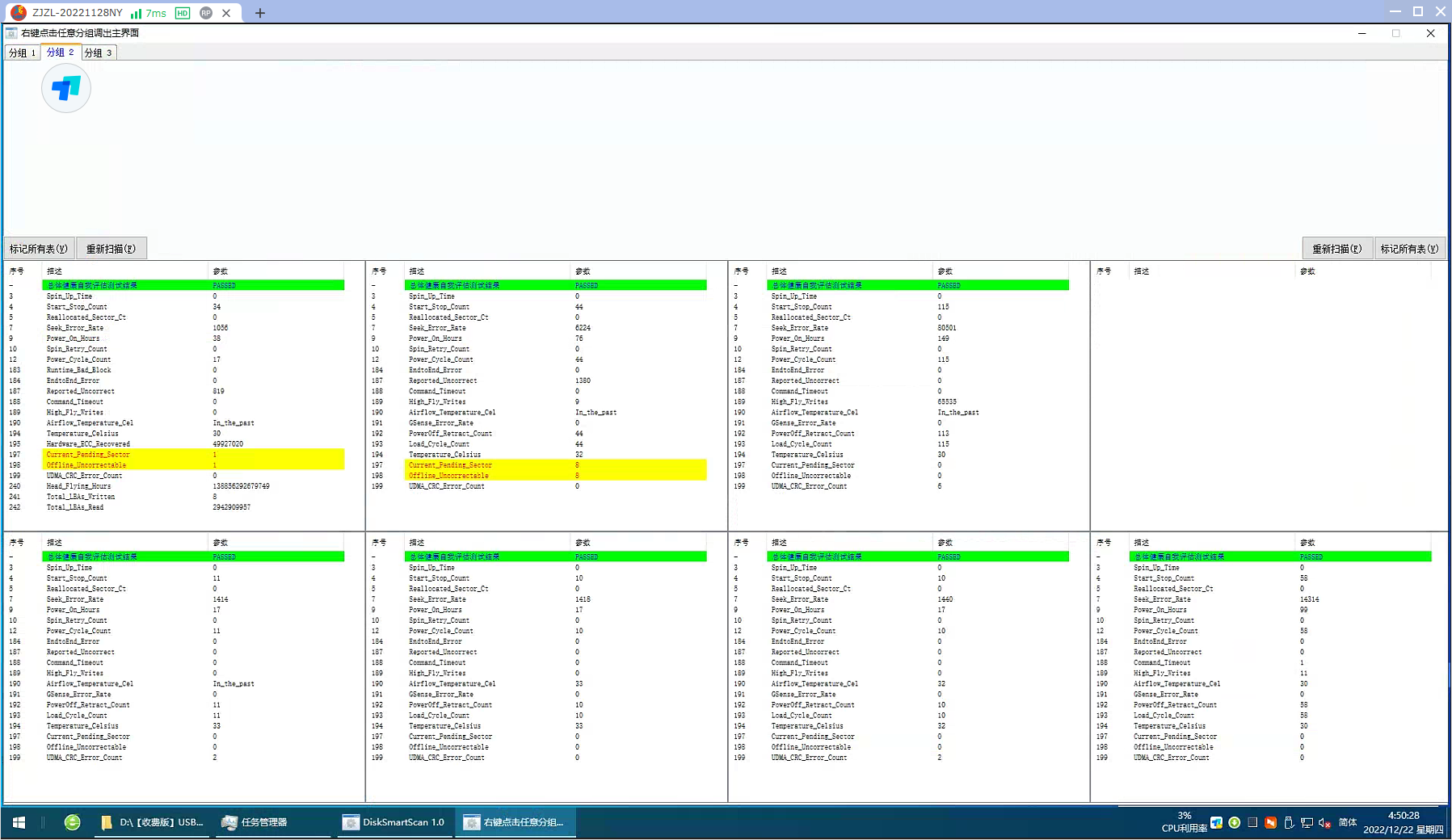
Task: Click the RP badge icon in remote tab
Action: coord(206,13)
